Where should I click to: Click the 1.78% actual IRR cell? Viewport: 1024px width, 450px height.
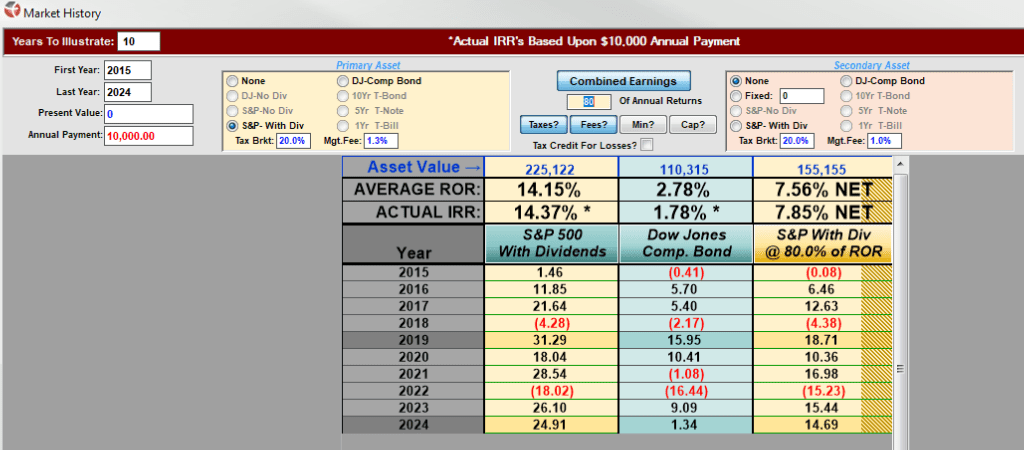click(x=685, y=212)
